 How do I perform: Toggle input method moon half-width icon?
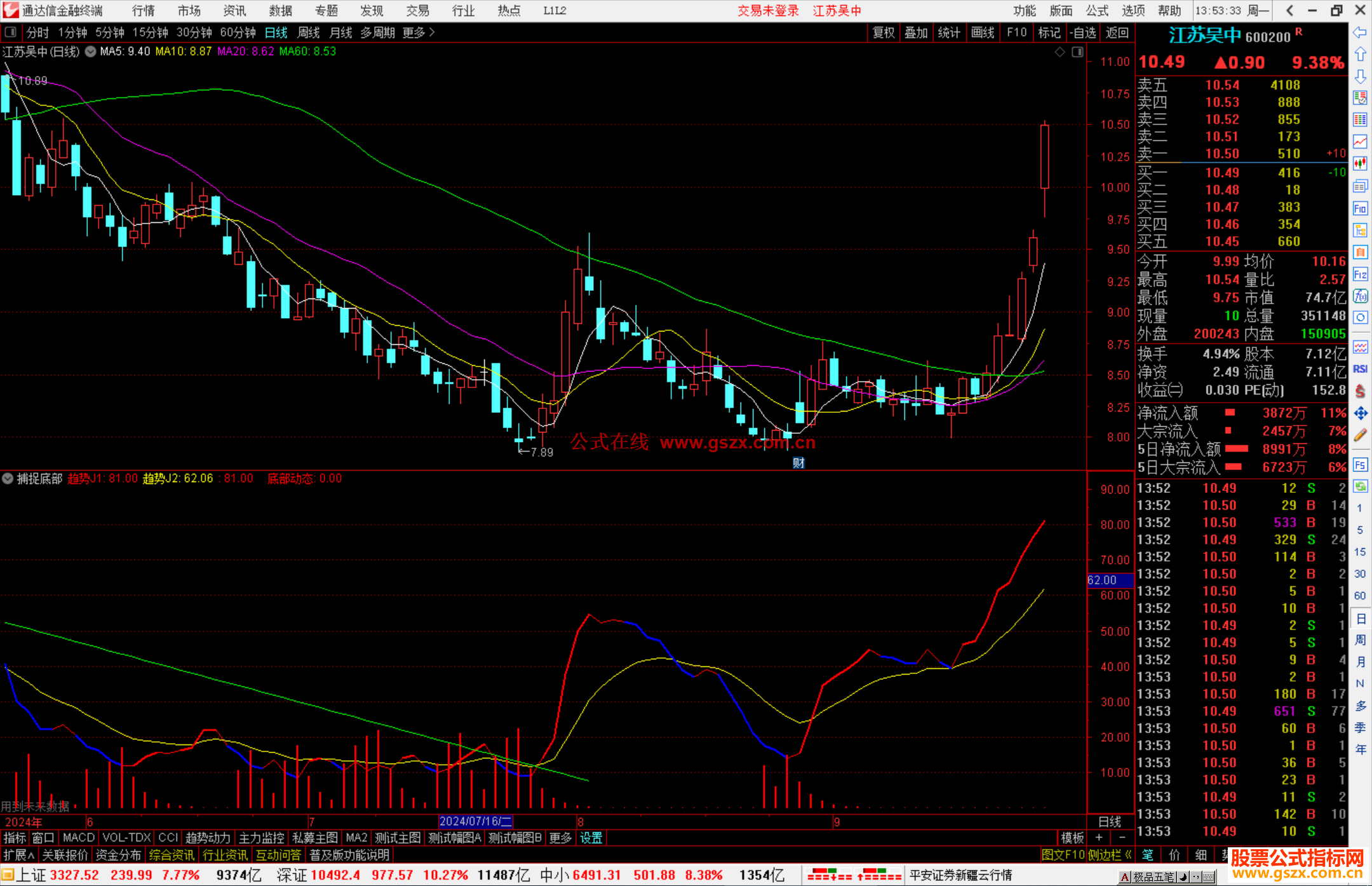click(x=1183, y=877)
